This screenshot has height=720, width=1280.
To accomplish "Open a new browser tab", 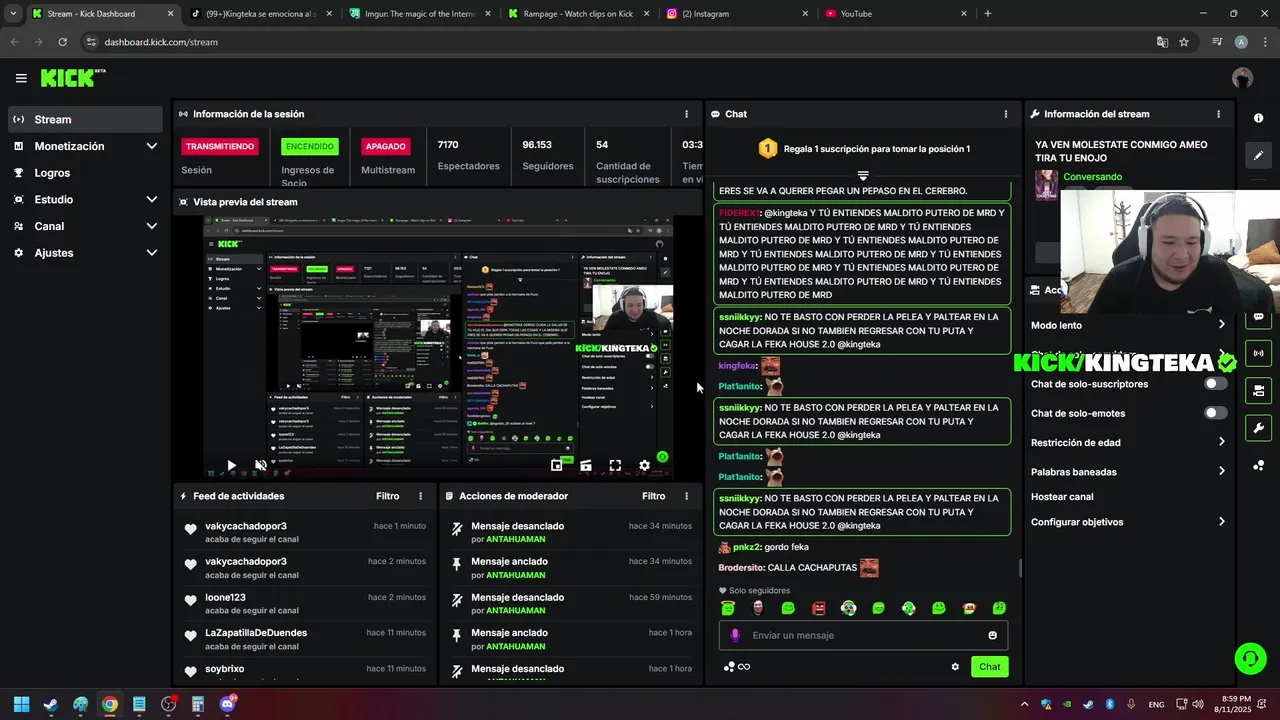I will 988,14.
